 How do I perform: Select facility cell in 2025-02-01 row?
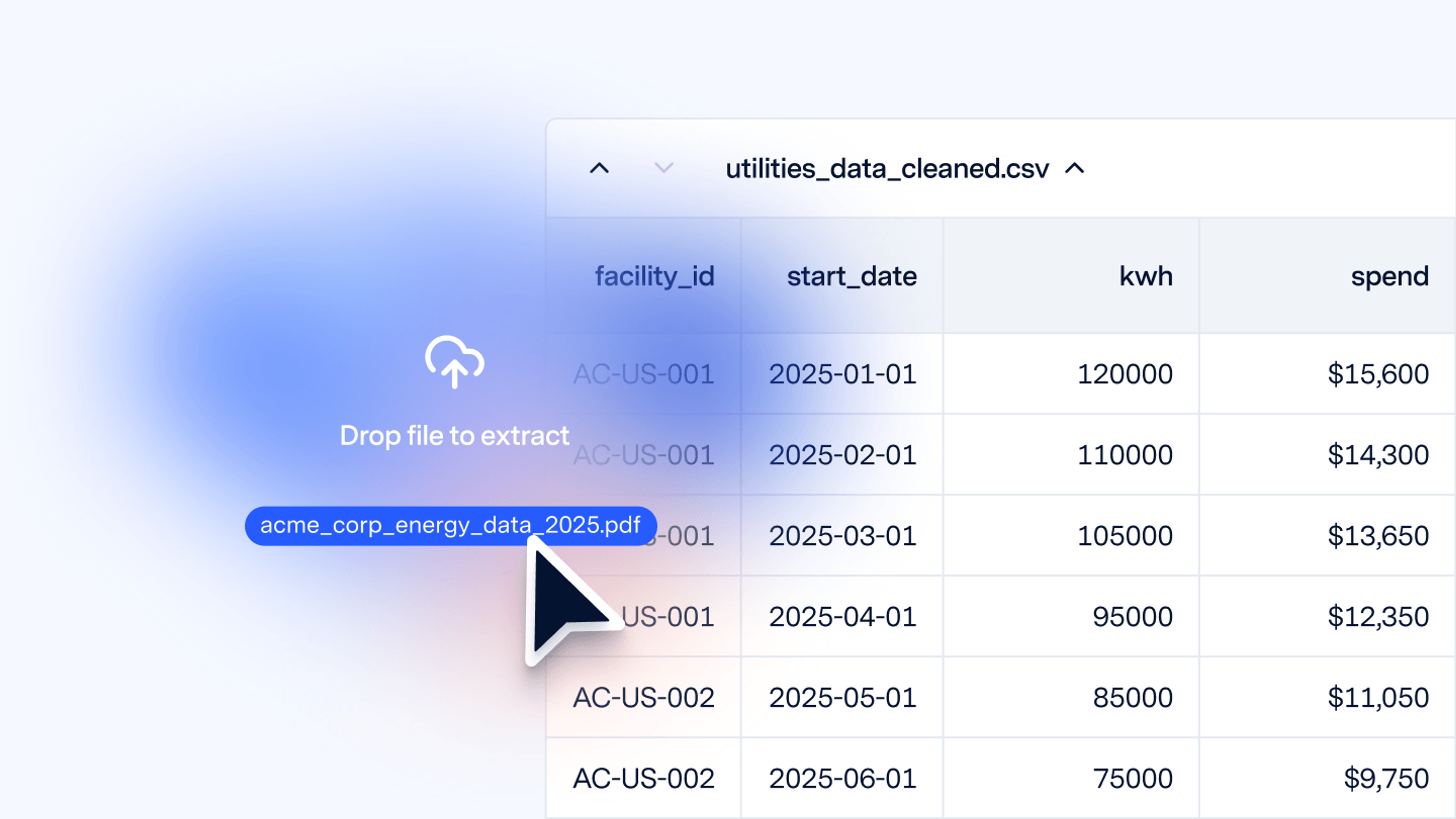point(643,455)
